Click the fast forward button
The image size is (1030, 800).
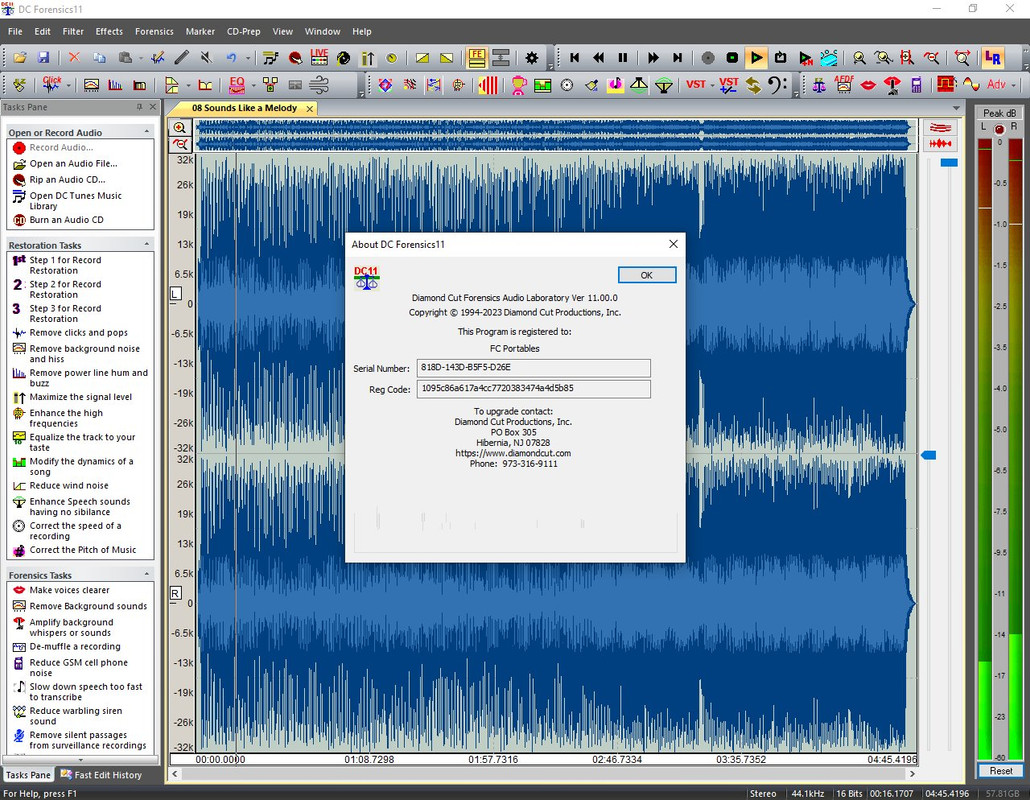[652, 58]
